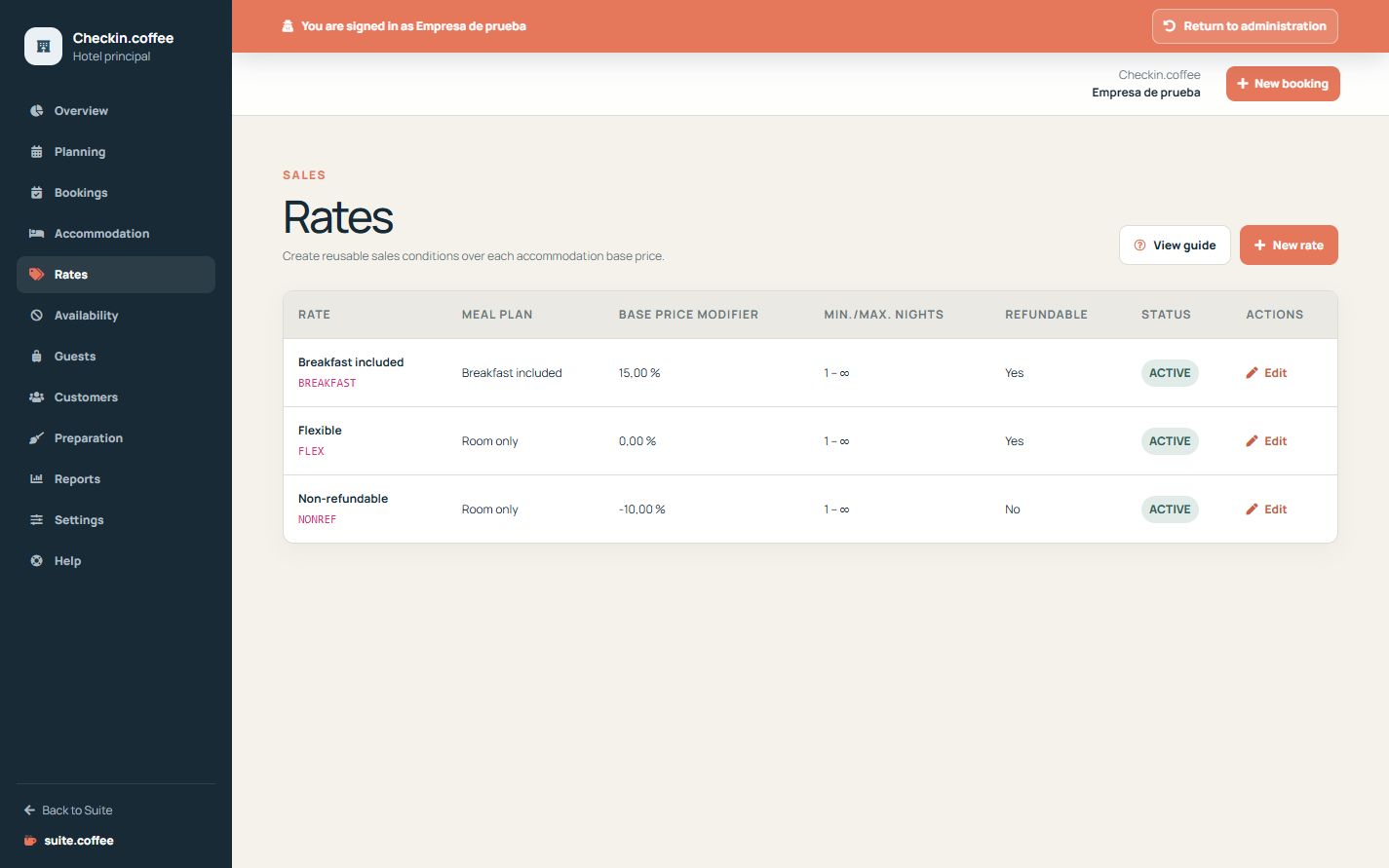Click pencil icon in Non-refundable row
This screenshot has width=1389, height=868.
1252,509
